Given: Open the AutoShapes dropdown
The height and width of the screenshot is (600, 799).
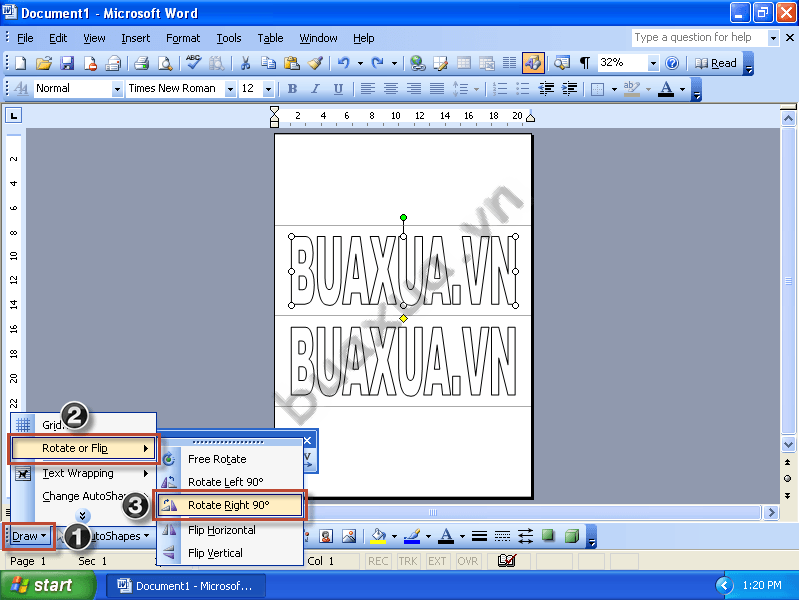Looking at the screenshot, I should 121,536.
